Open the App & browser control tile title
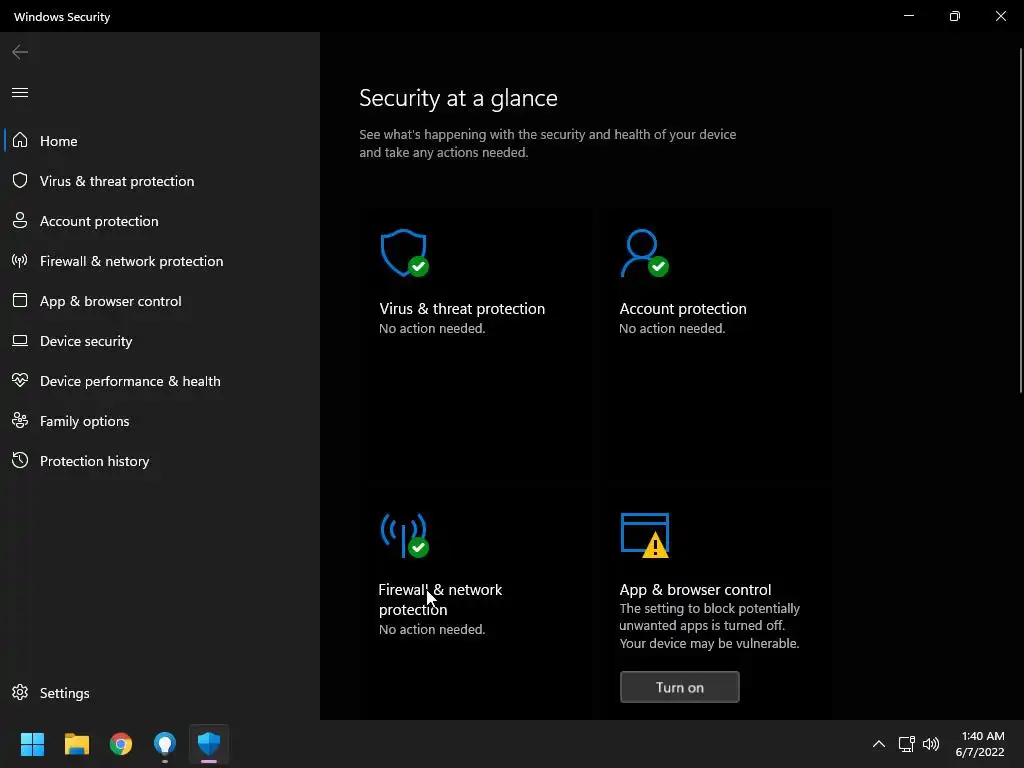This screenshot has width=1024, height=768. click(695, 590)
